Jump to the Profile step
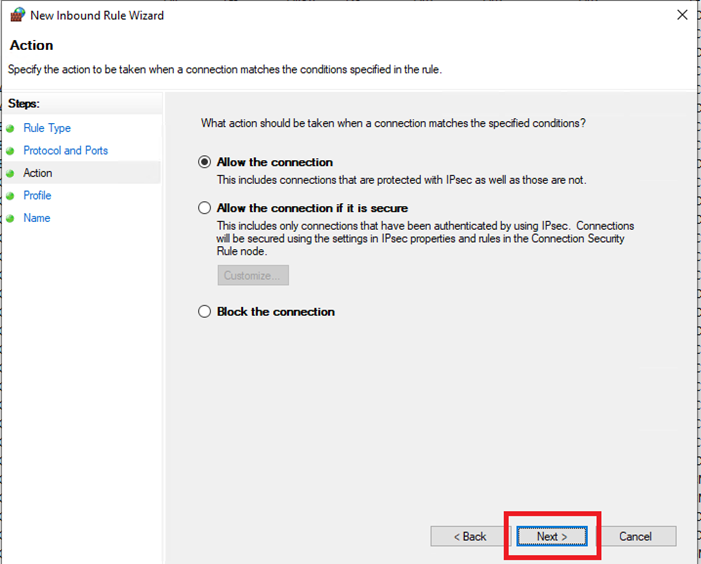The image size is (701, 564). click(x=37, y=195)
